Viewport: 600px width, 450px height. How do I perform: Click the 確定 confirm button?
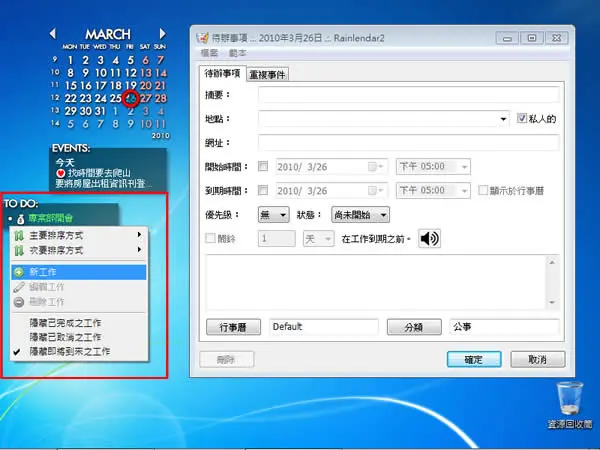point(474,359)
